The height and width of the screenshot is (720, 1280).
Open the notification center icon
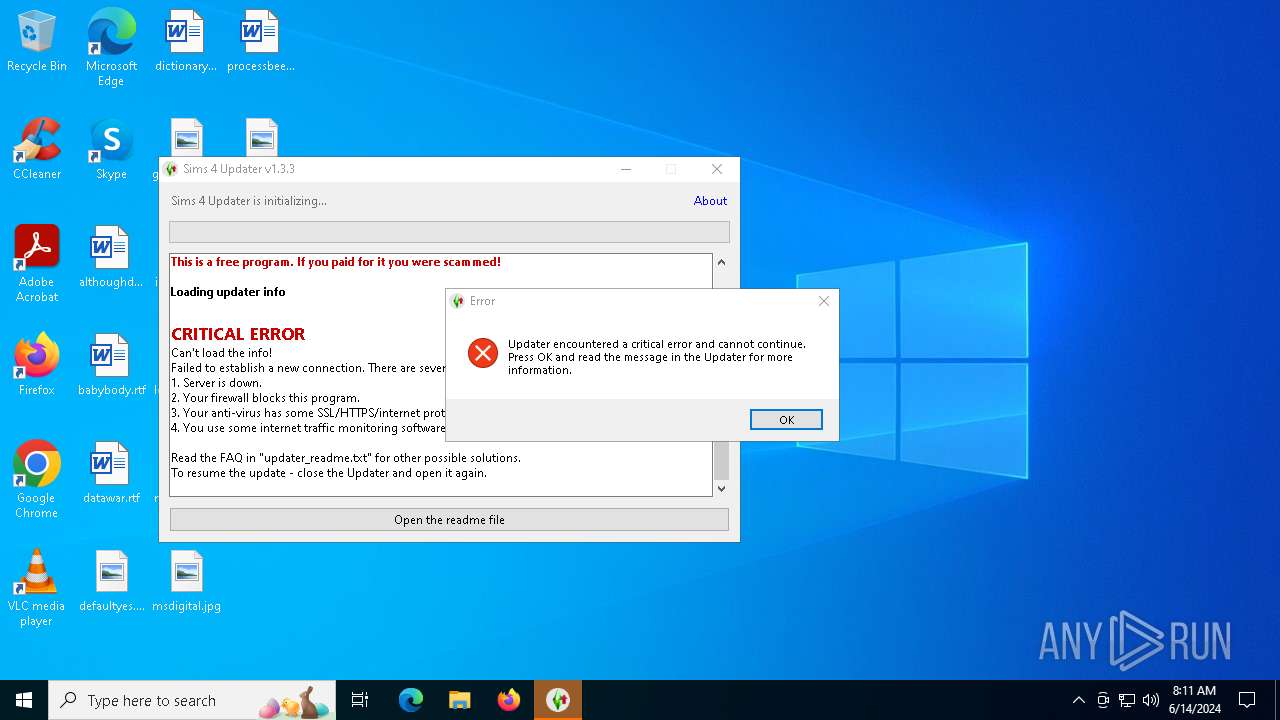point(1247,700)
